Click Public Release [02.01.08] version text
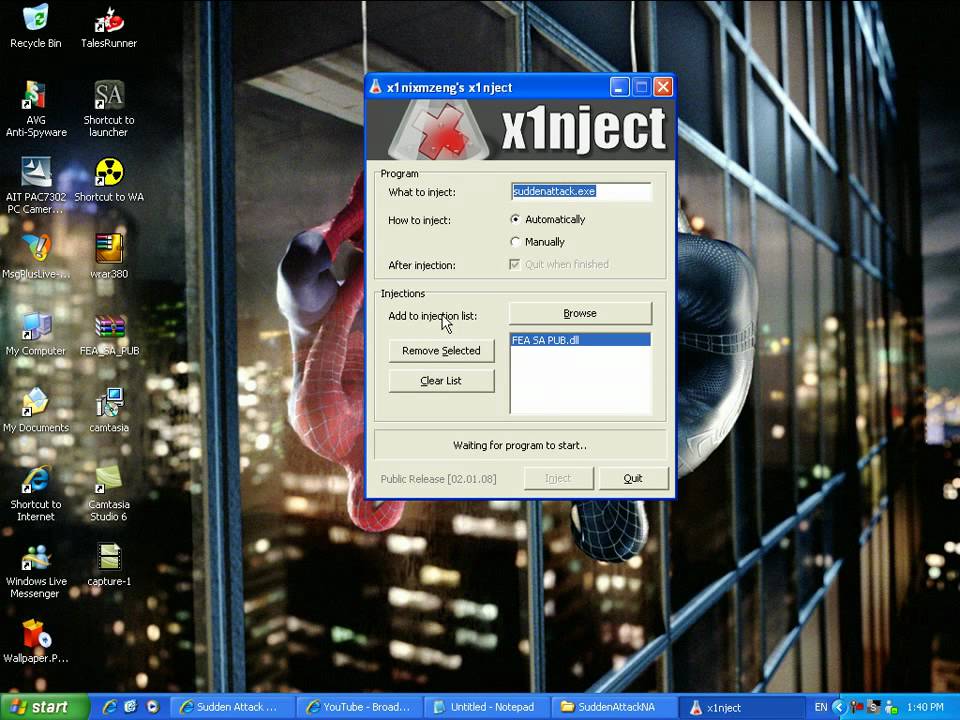960x720 pixels. [438, 479]
